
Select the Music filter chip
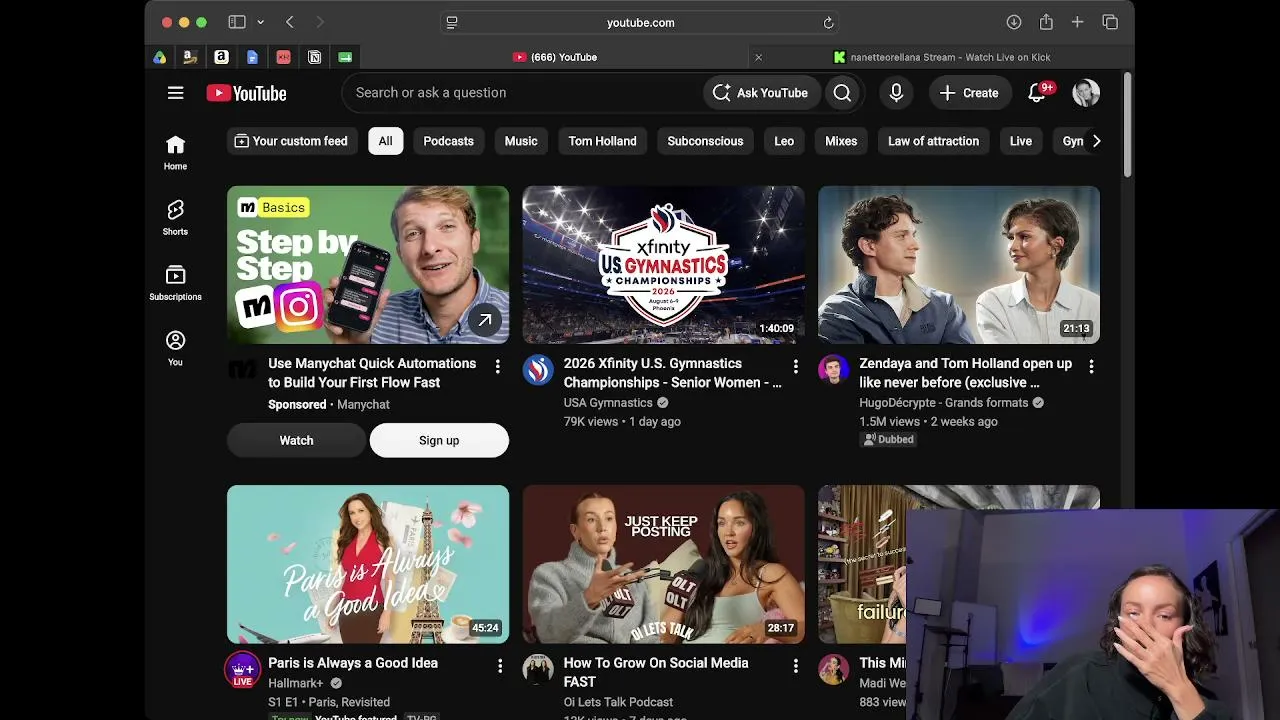pyautogui.click(x=521, y=141)
